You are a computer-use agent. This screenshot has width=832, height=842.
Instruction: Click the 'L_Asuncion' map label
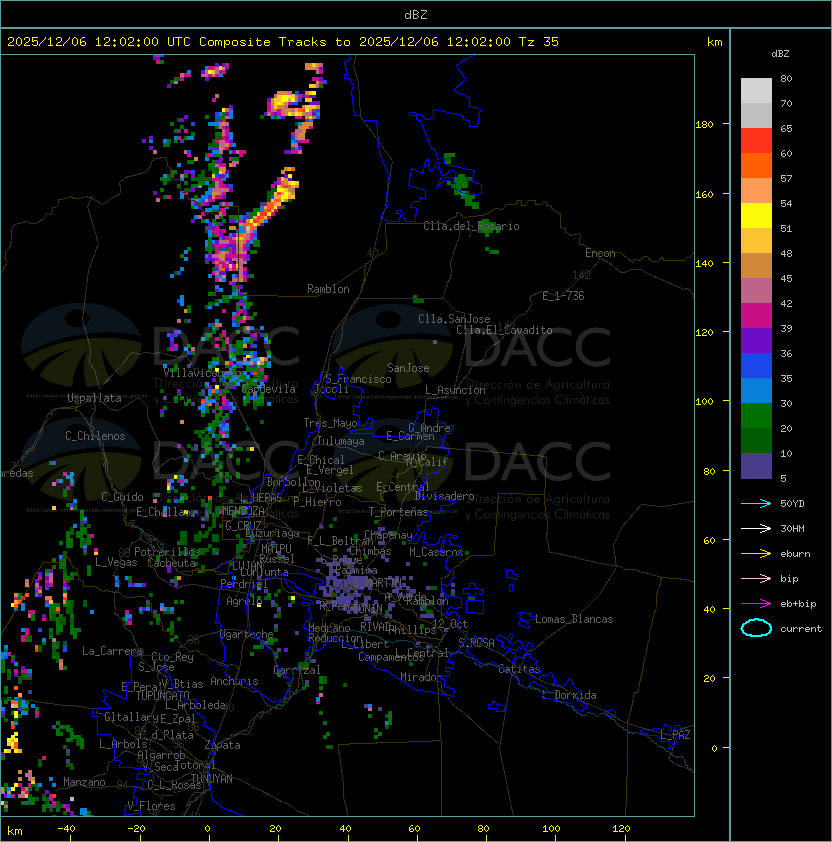[x=455, y=390]
